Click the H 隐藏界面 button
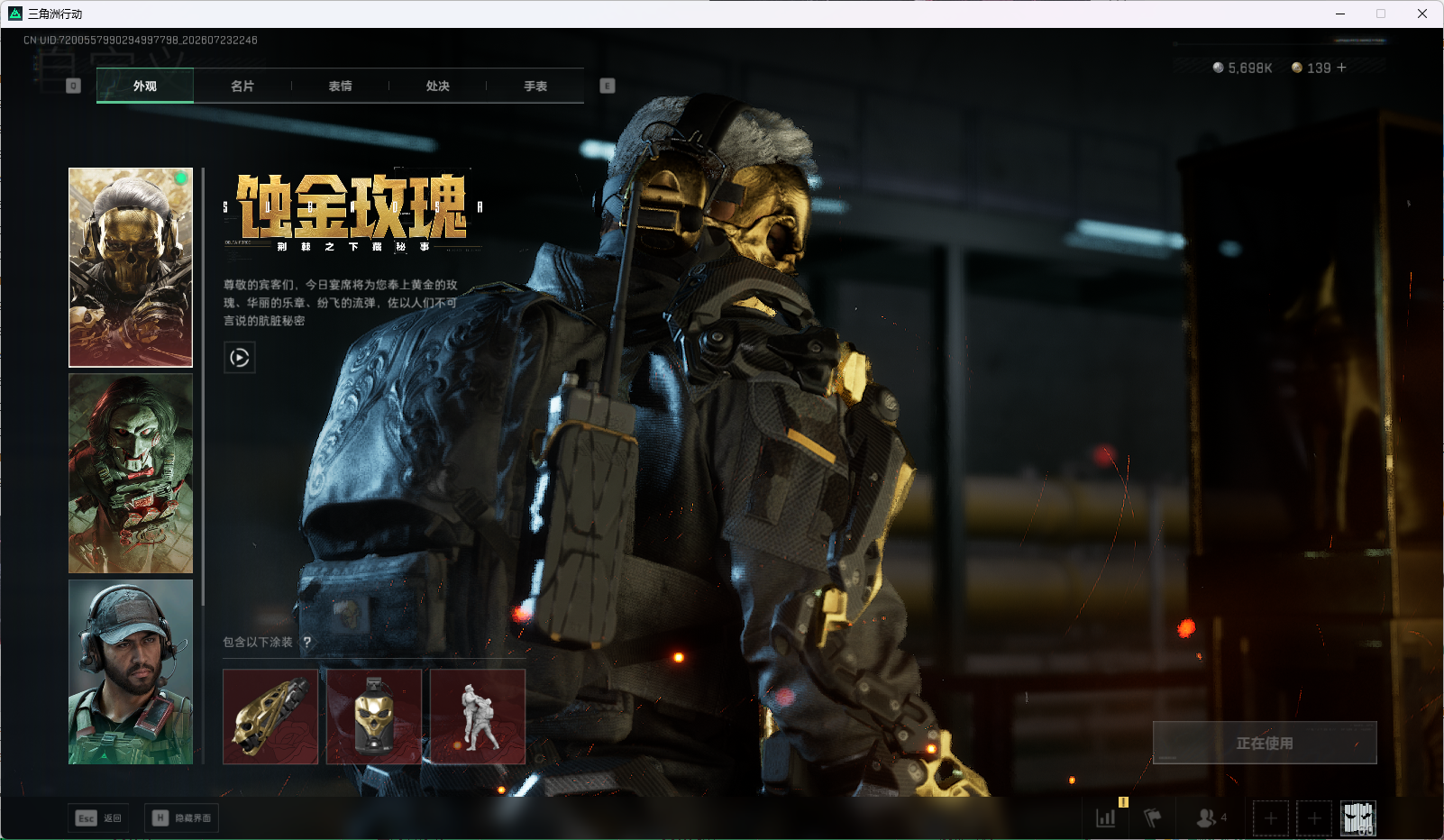The image size is (1444, 840). [x=181, y=818]
